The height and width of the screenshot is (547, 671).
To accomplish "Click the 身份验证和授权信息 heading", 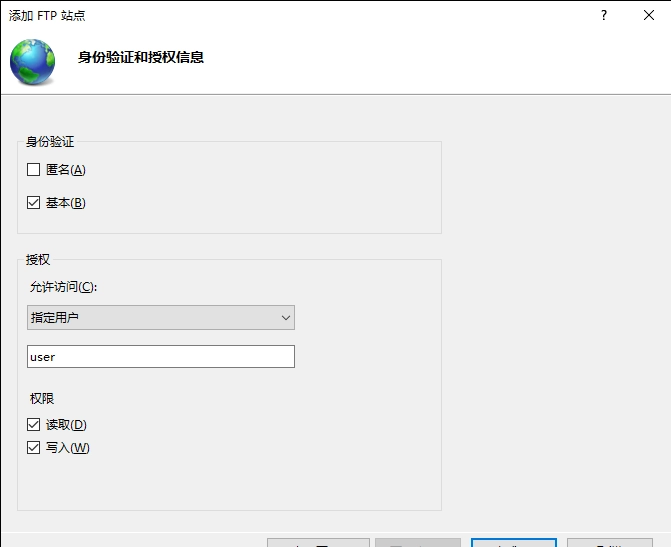I will (x=141, y=57).
